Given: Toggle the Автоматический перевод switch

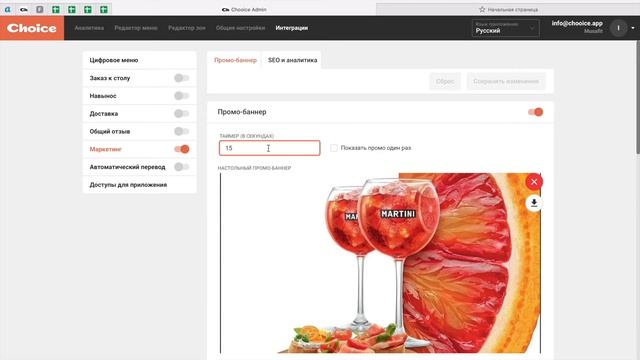Looking at the screenshot, I should tap(182, 167).
